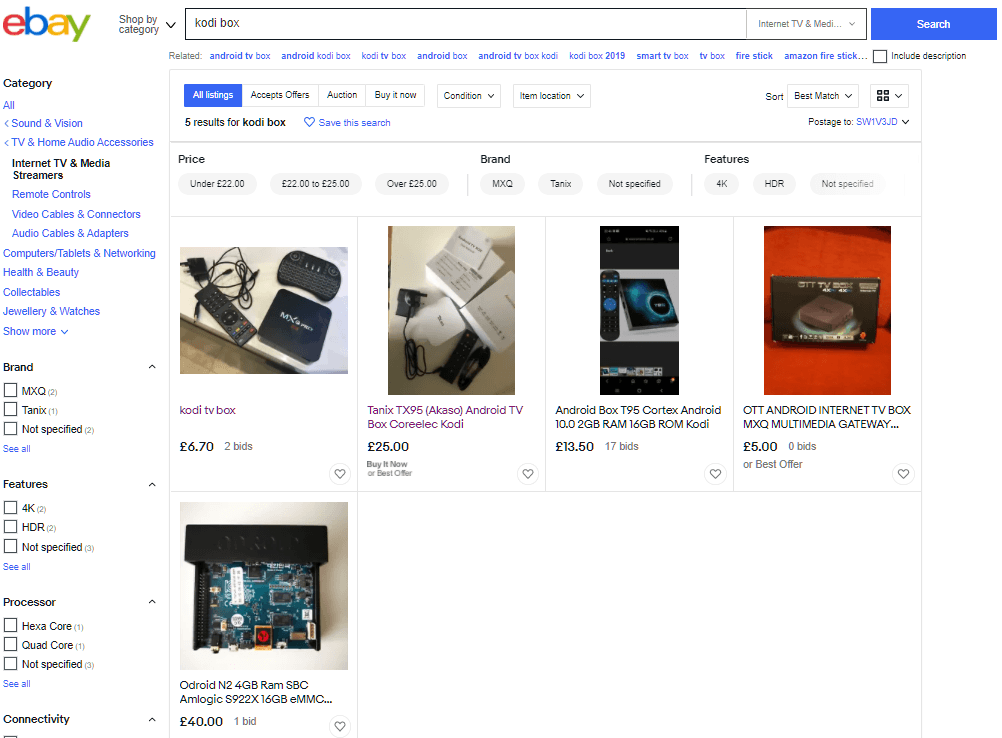Expand Show more categories
Viewport: 1002px width, 738px height.
tap(36, 331)
